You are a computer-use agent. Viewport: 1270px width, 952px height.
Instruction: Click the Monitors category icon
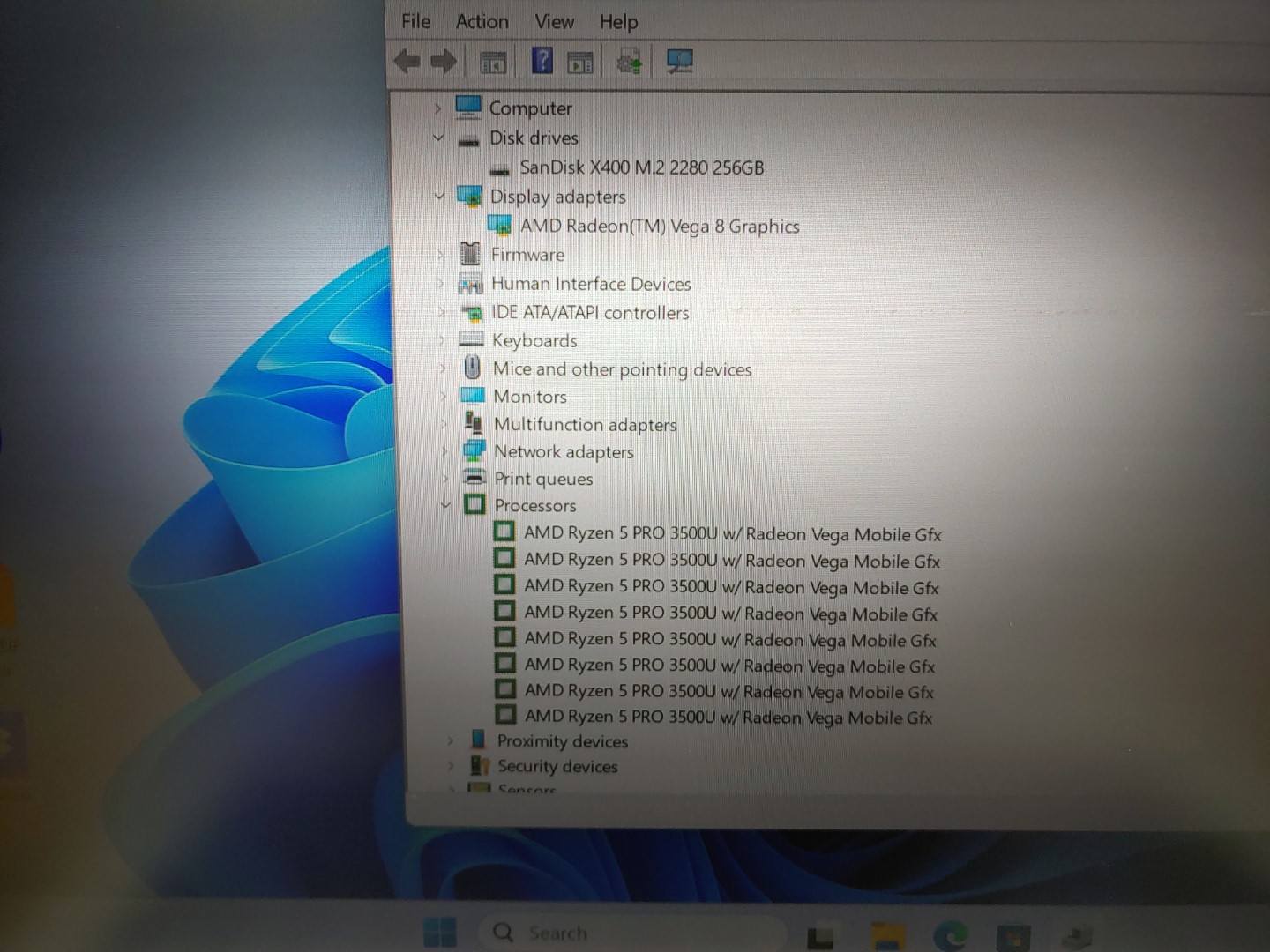point(473,395)
